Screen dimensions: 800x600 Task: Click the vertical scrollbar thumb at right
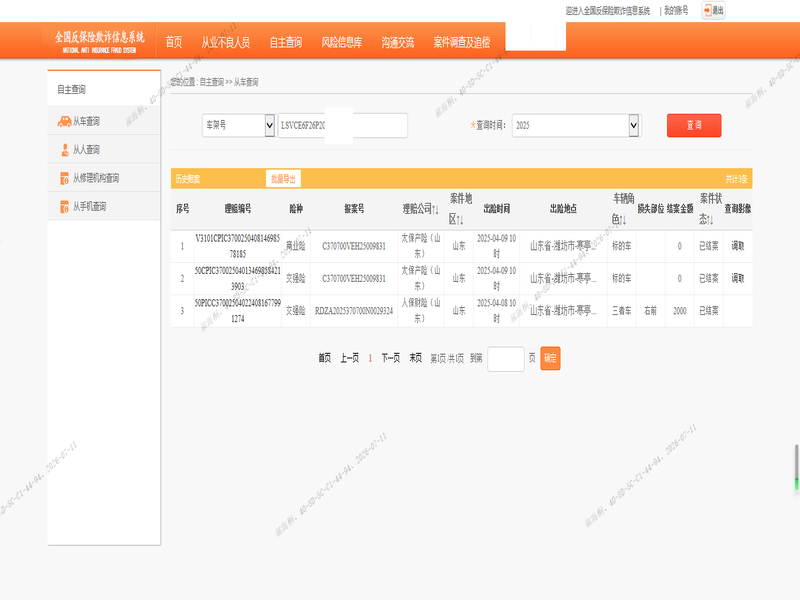pyautogui.click(x=796, y=467)
